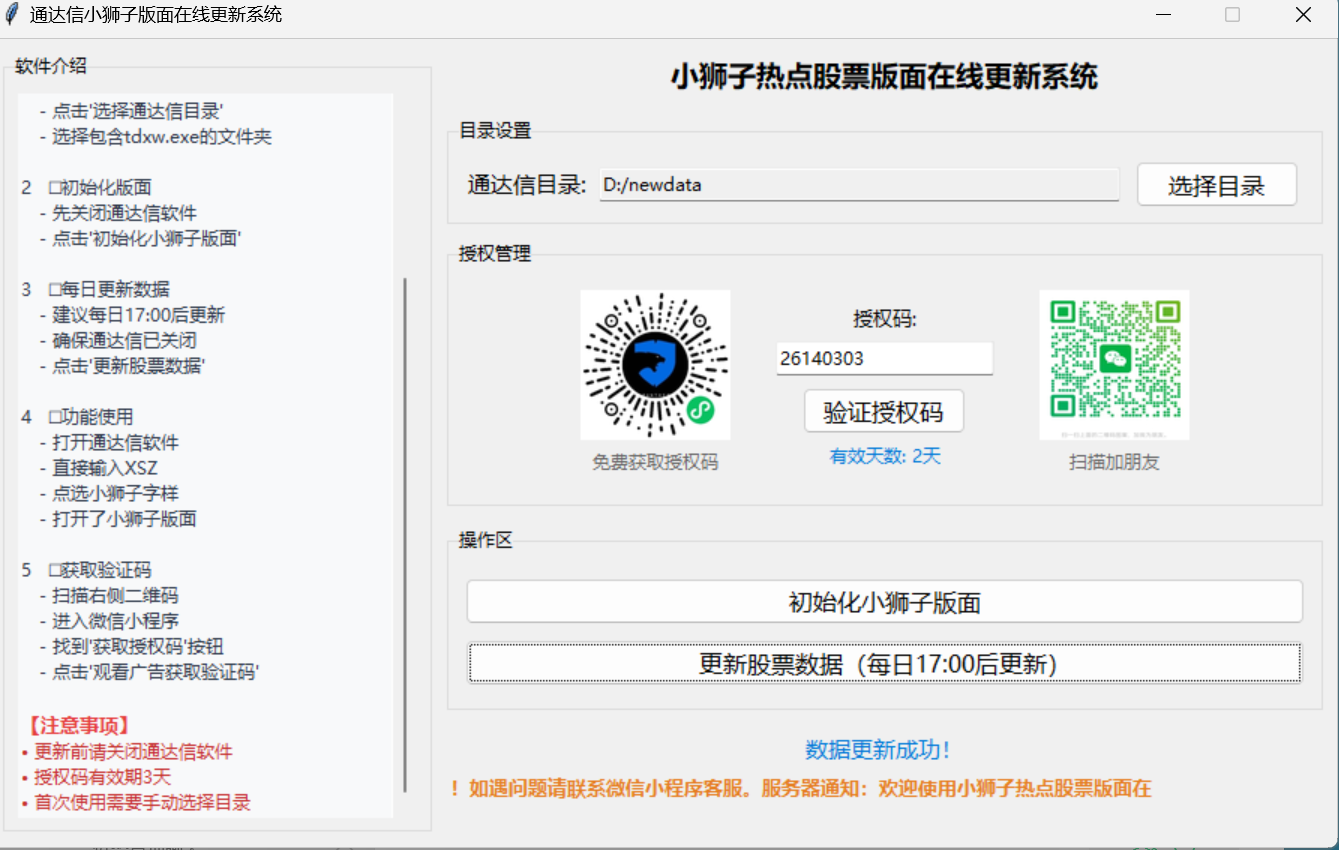Click the line 直接输入XSZ
The width and height of the screenshot is (1339, 850).
98,468
